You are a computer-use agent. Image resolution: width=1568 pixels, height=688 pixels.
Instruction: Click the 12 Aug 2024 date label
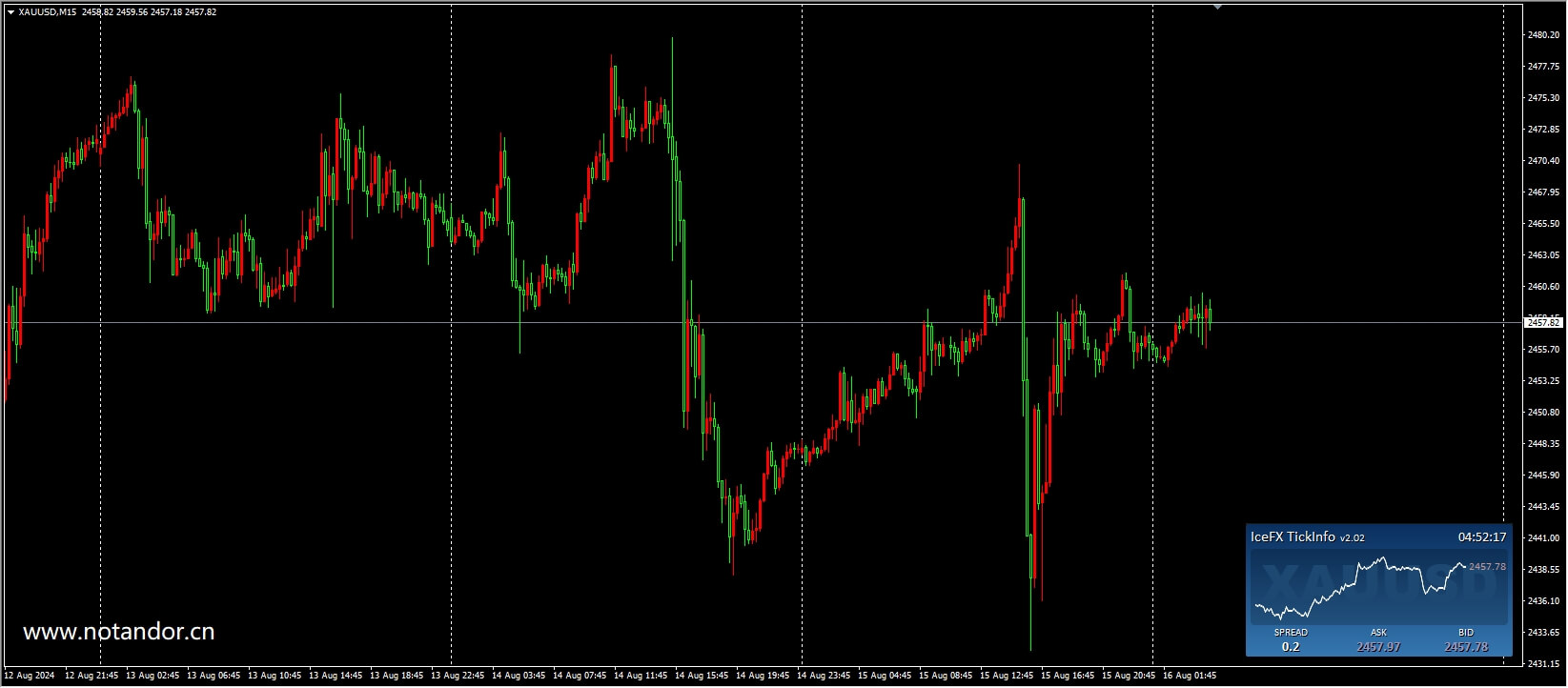pos(30,677)
